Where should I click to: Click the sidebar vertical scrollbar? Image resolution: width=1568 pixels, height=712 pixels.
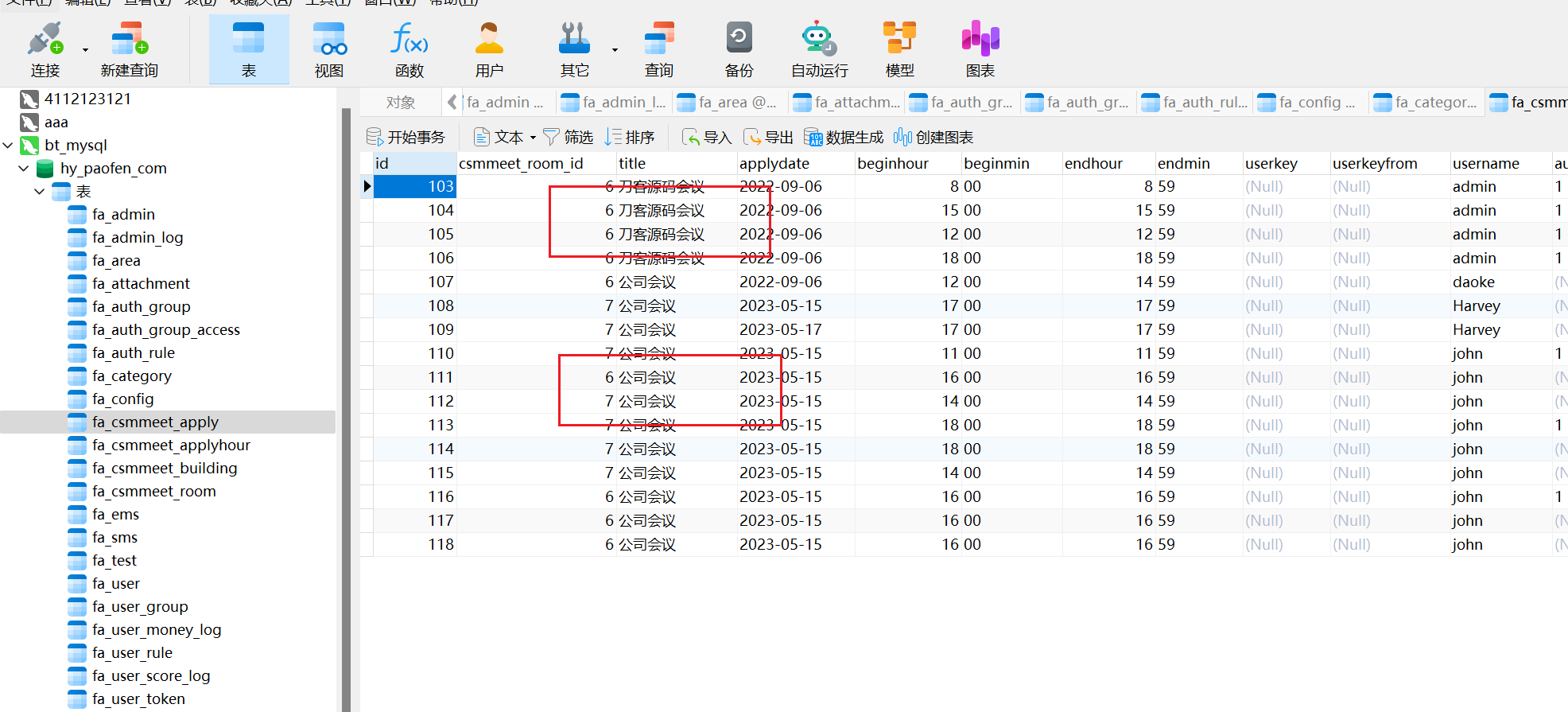346,398
